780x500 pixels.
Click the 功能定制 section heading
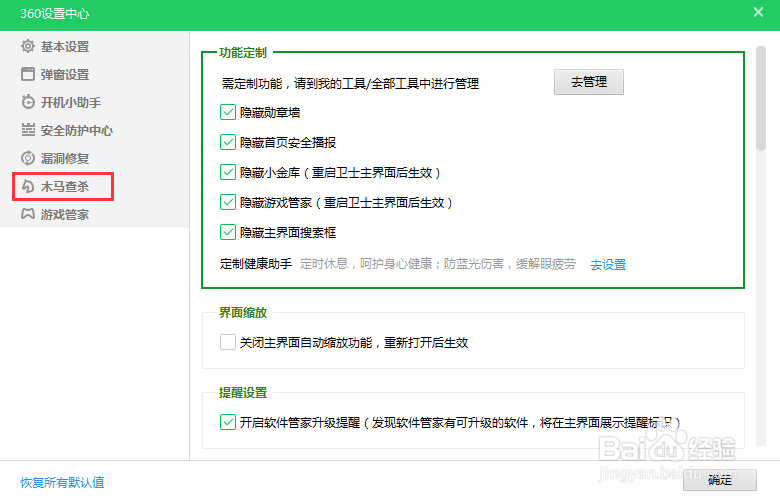[x=243, y=53]
